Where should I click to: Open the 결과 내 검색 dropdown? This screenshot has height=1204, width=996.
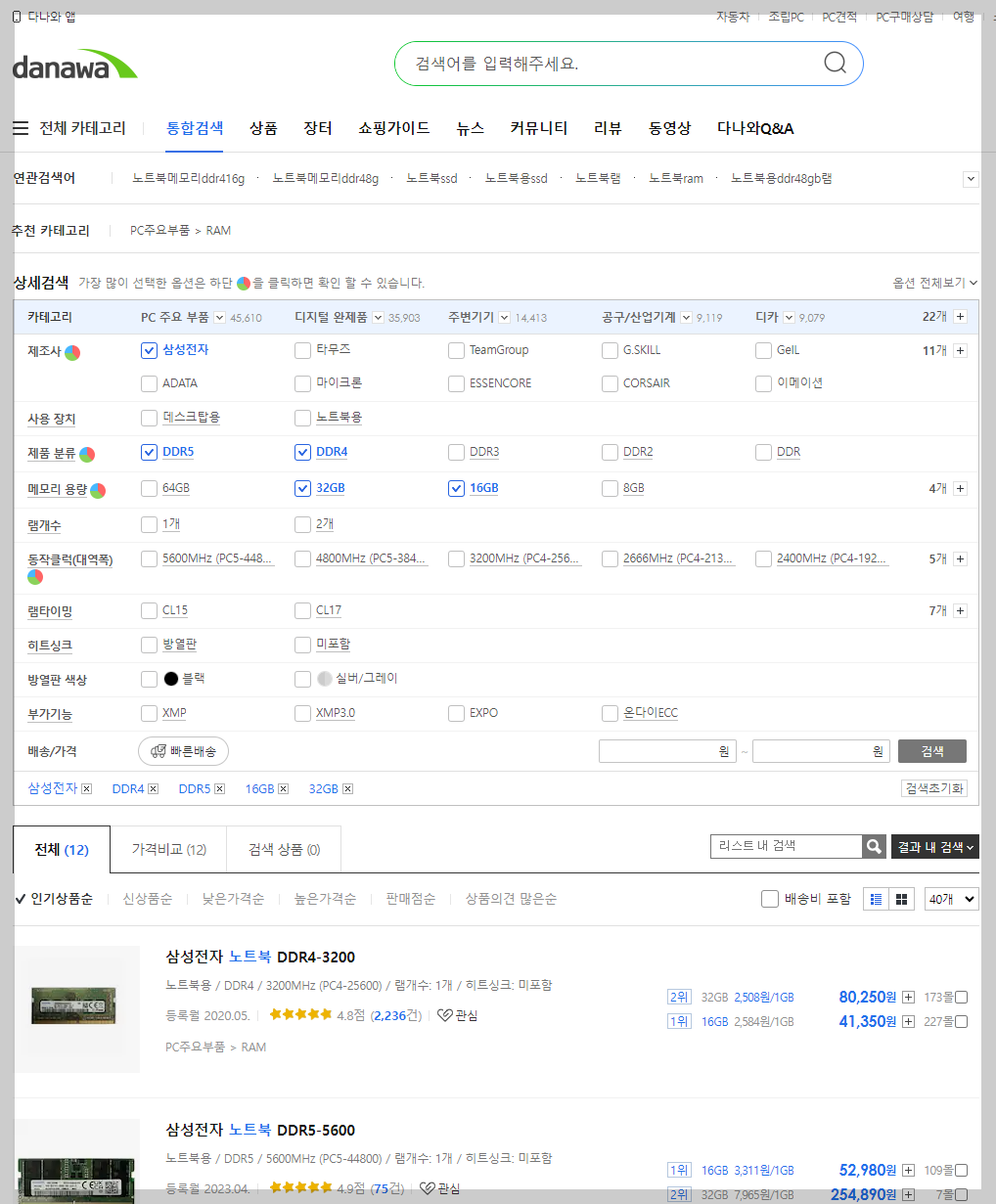[x=934, y=847]
